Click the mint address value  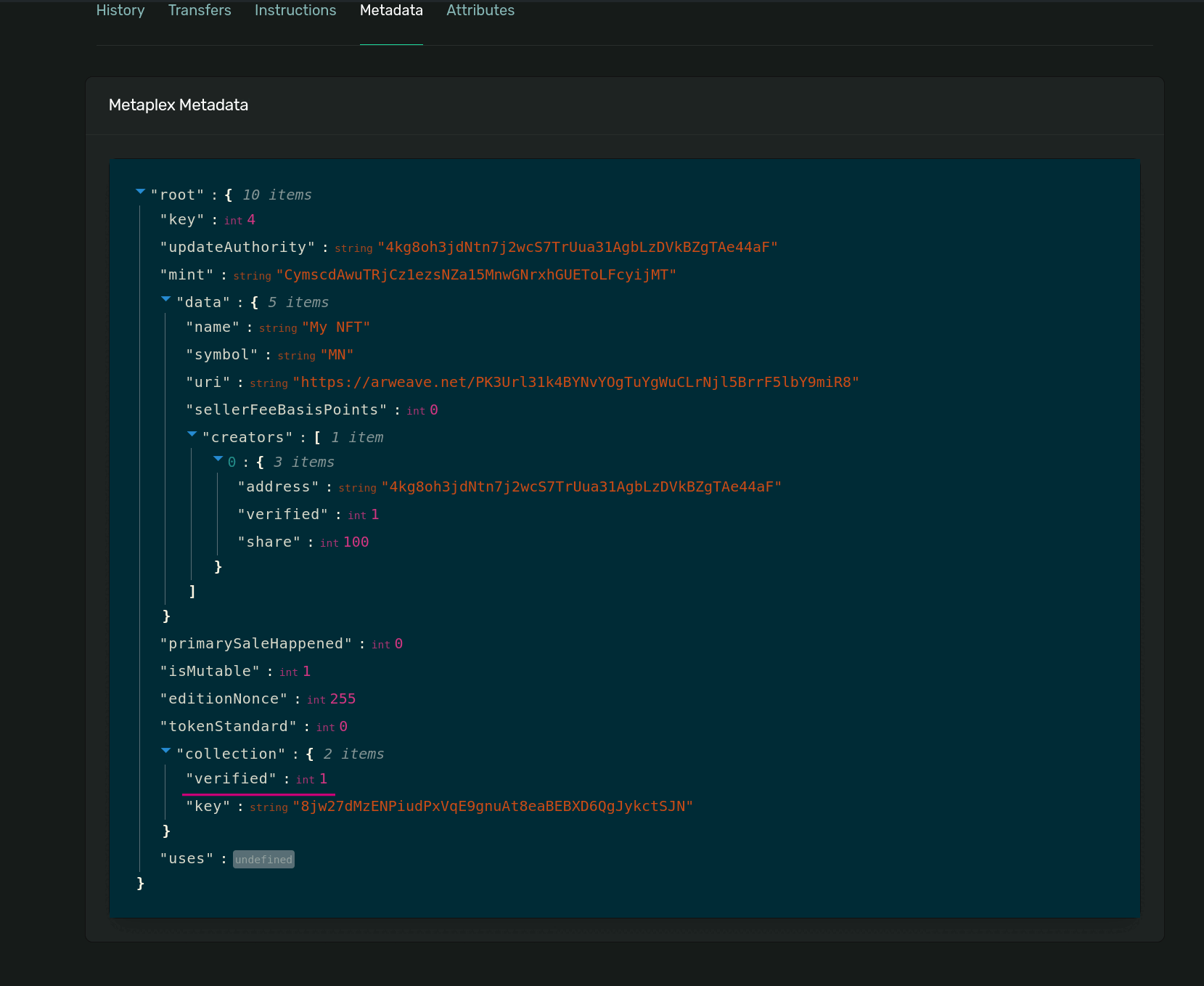click(476, 275)
